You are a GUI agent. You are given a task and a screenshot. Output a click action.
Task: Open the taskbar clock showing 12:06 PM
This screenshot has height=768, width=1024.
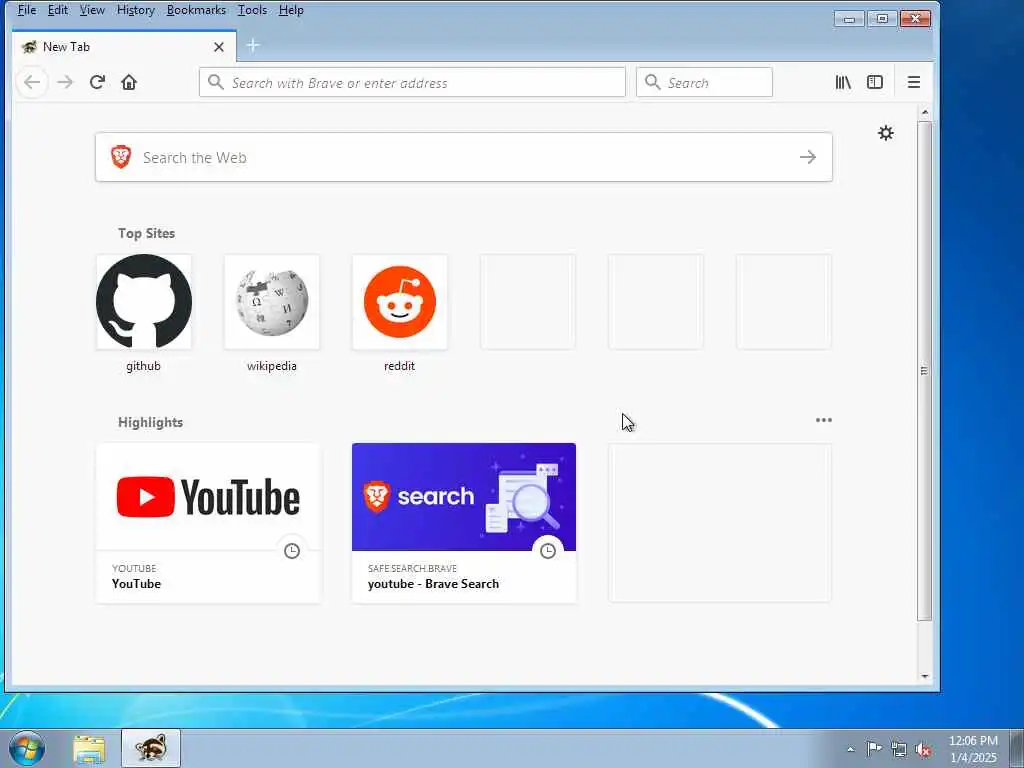[973, 749]
